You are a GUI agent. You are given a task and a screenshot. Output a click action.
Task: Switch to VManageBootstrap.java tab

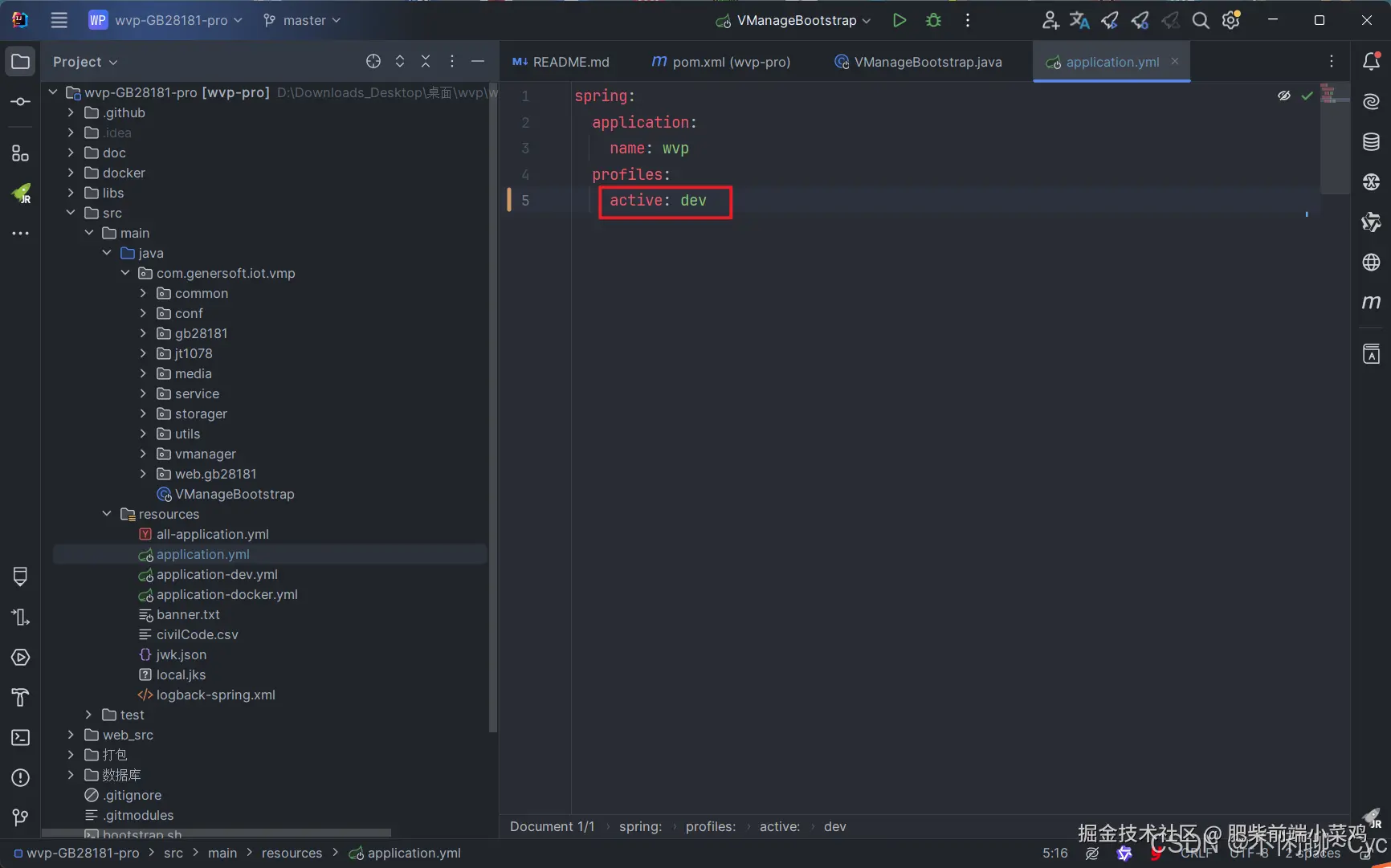(919, 62)
